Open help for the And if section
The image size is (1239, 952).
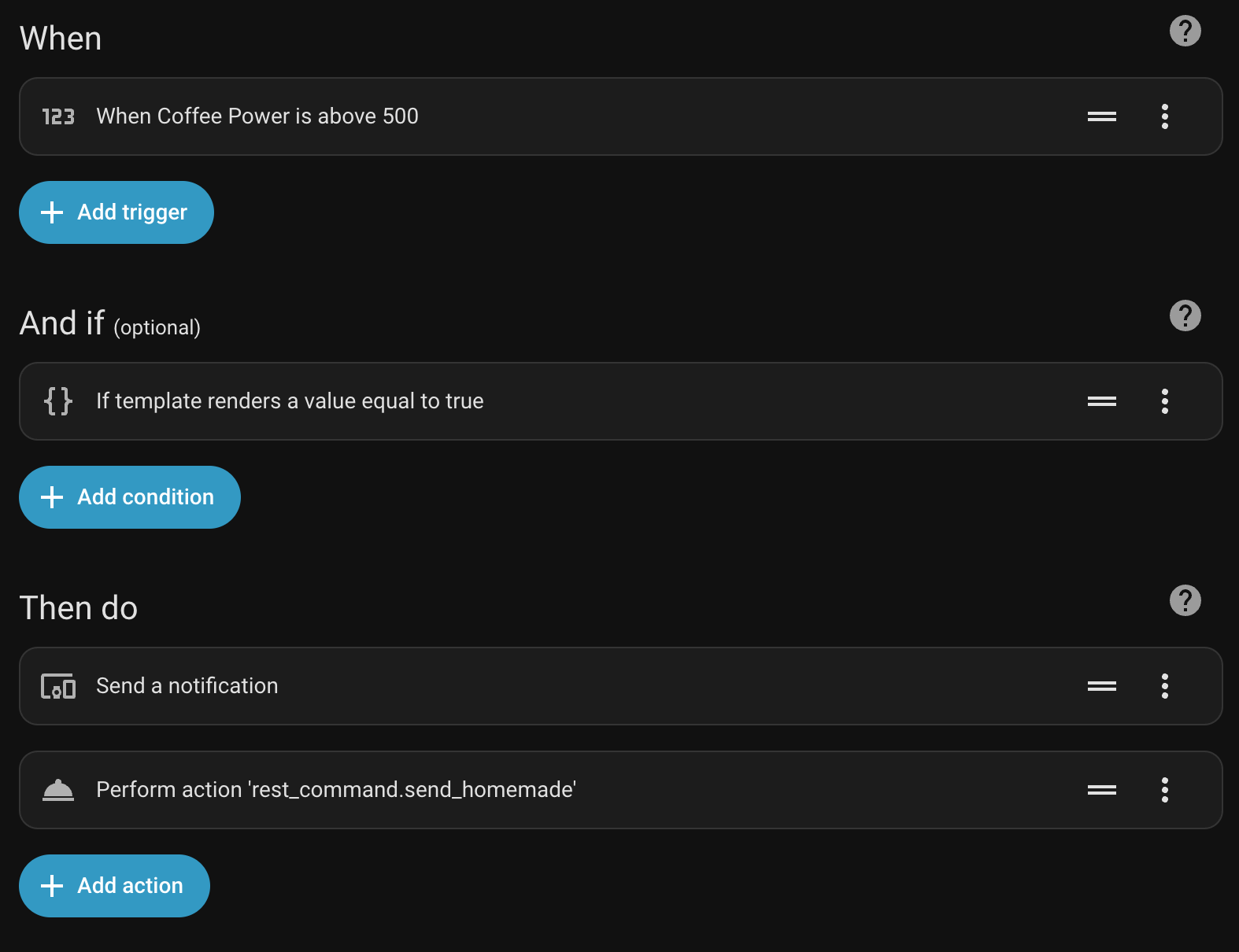point(1185,316)
